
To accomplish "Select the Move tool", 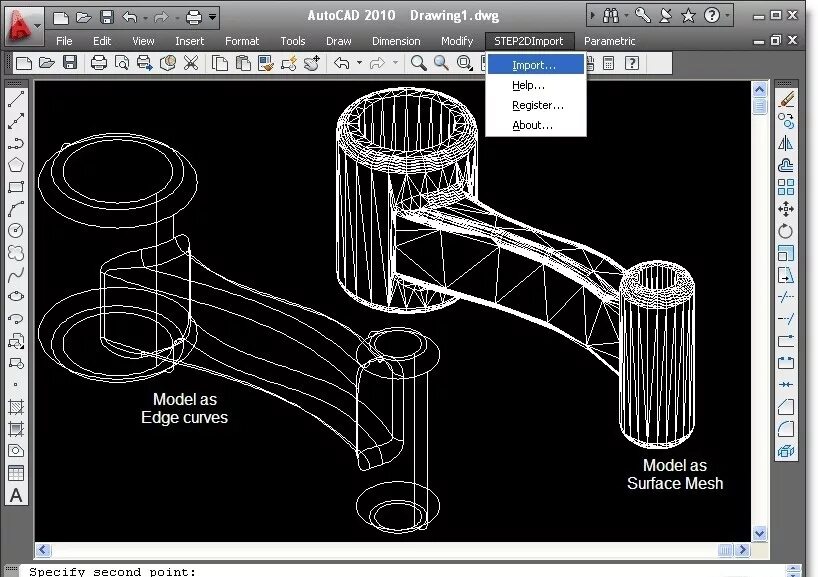I will (786, 209).
